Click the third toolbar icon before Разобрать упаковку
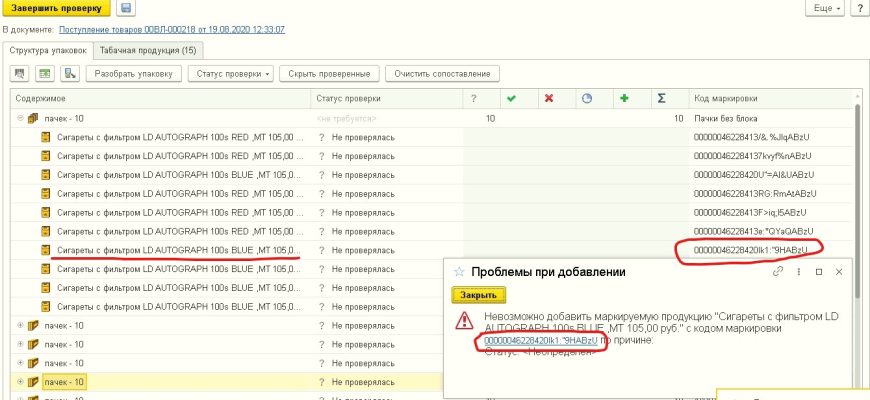 (x=70, y=74)
